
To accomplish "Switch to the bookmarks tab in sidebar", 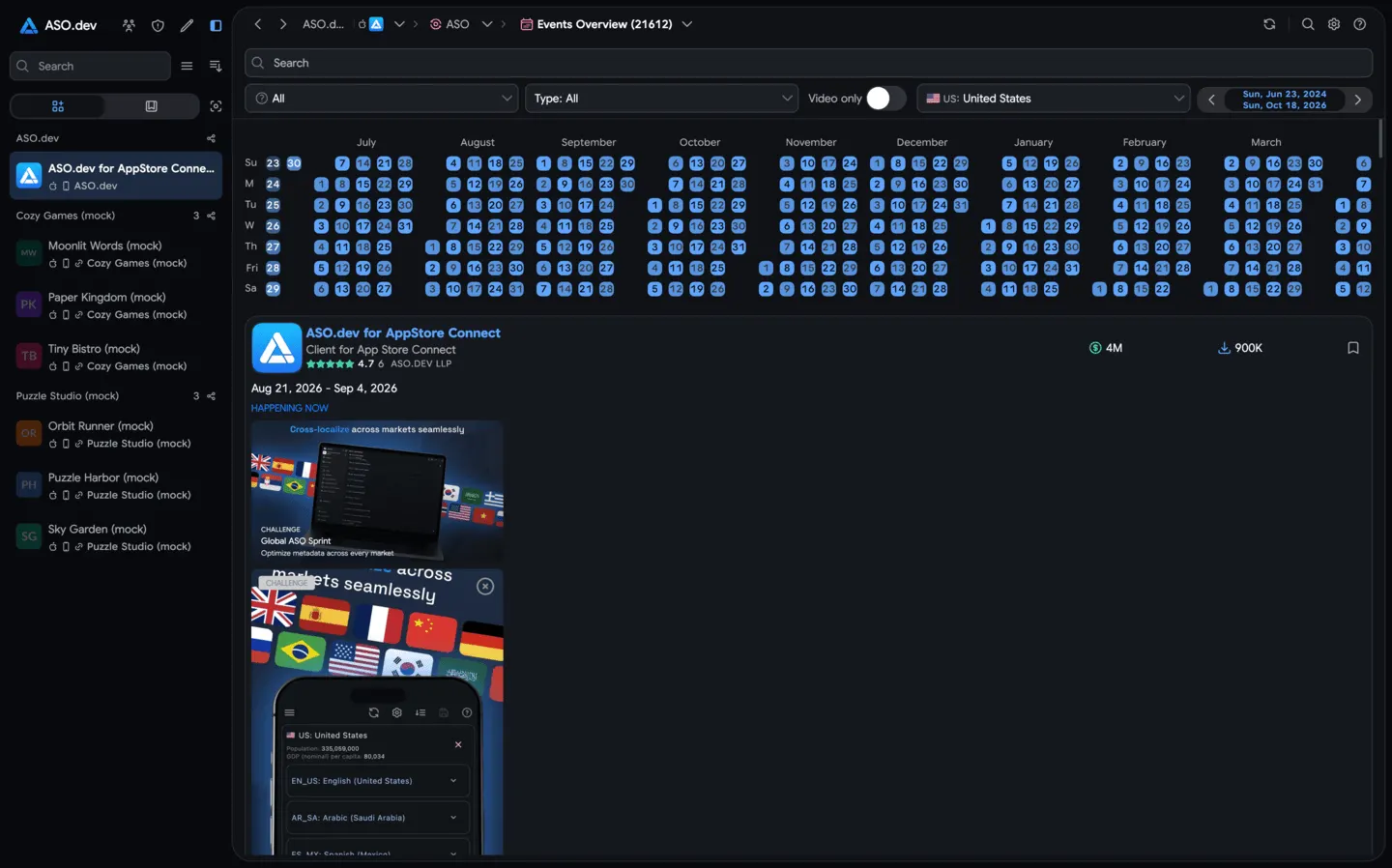I will pyautogui.click(x=152, y=106).
